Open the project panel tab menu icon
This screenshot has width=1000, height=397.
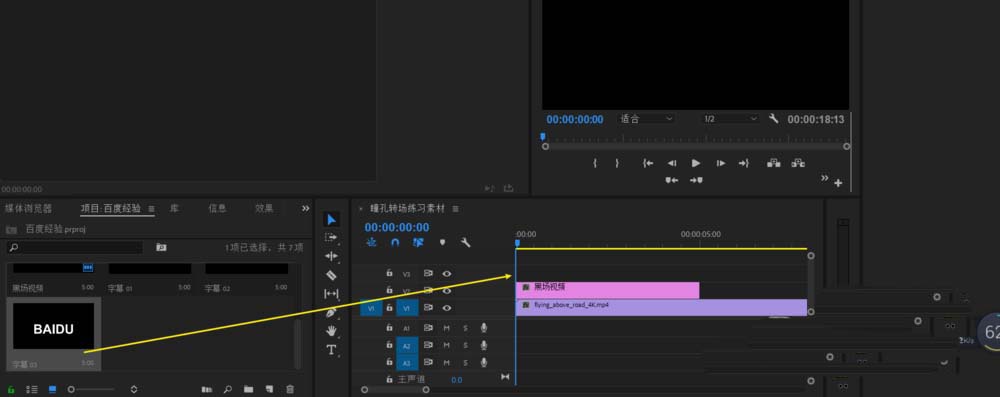coord(151,209)
